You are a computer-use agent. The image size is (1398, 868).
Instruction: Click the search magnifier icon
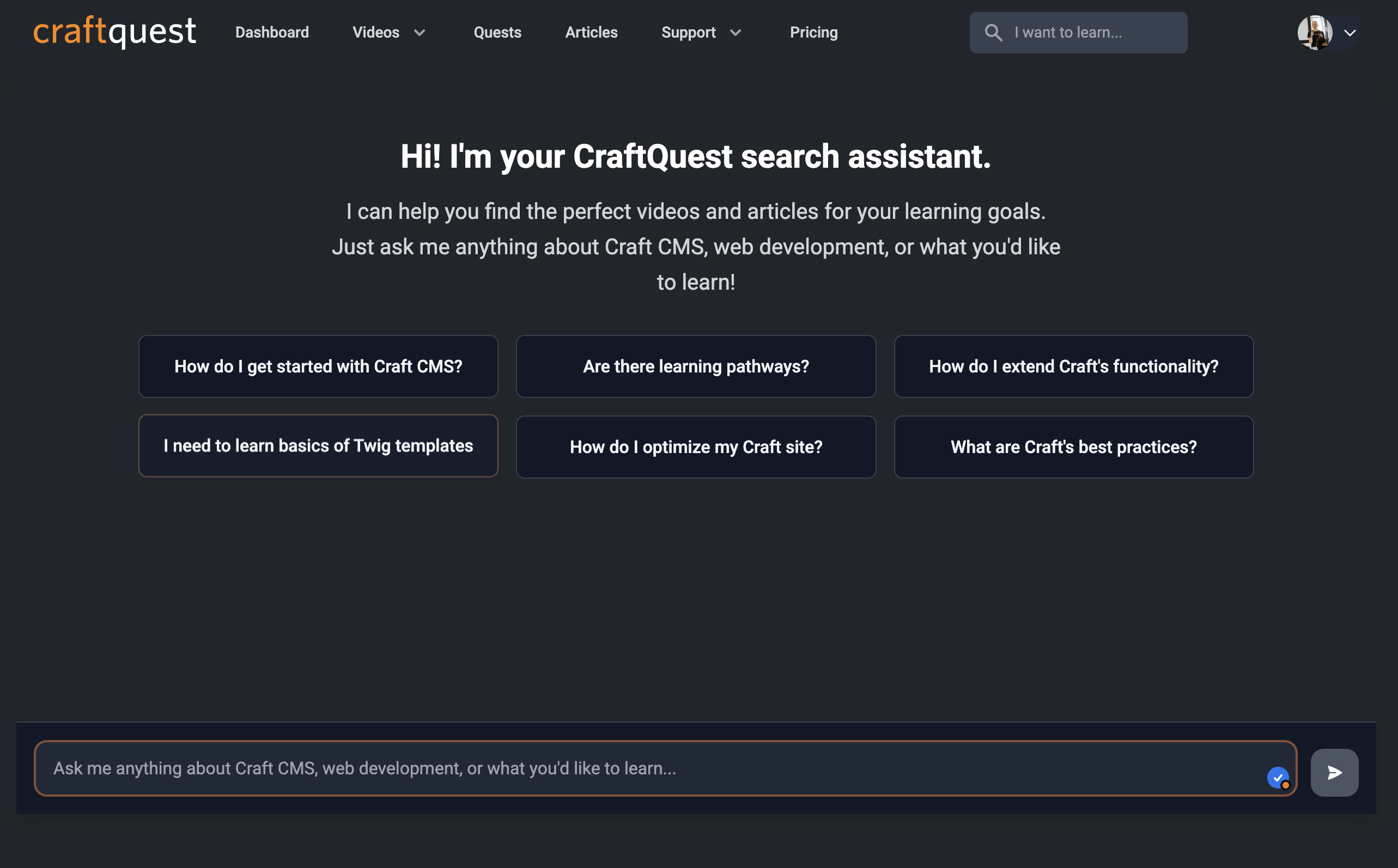coord(993,33)
